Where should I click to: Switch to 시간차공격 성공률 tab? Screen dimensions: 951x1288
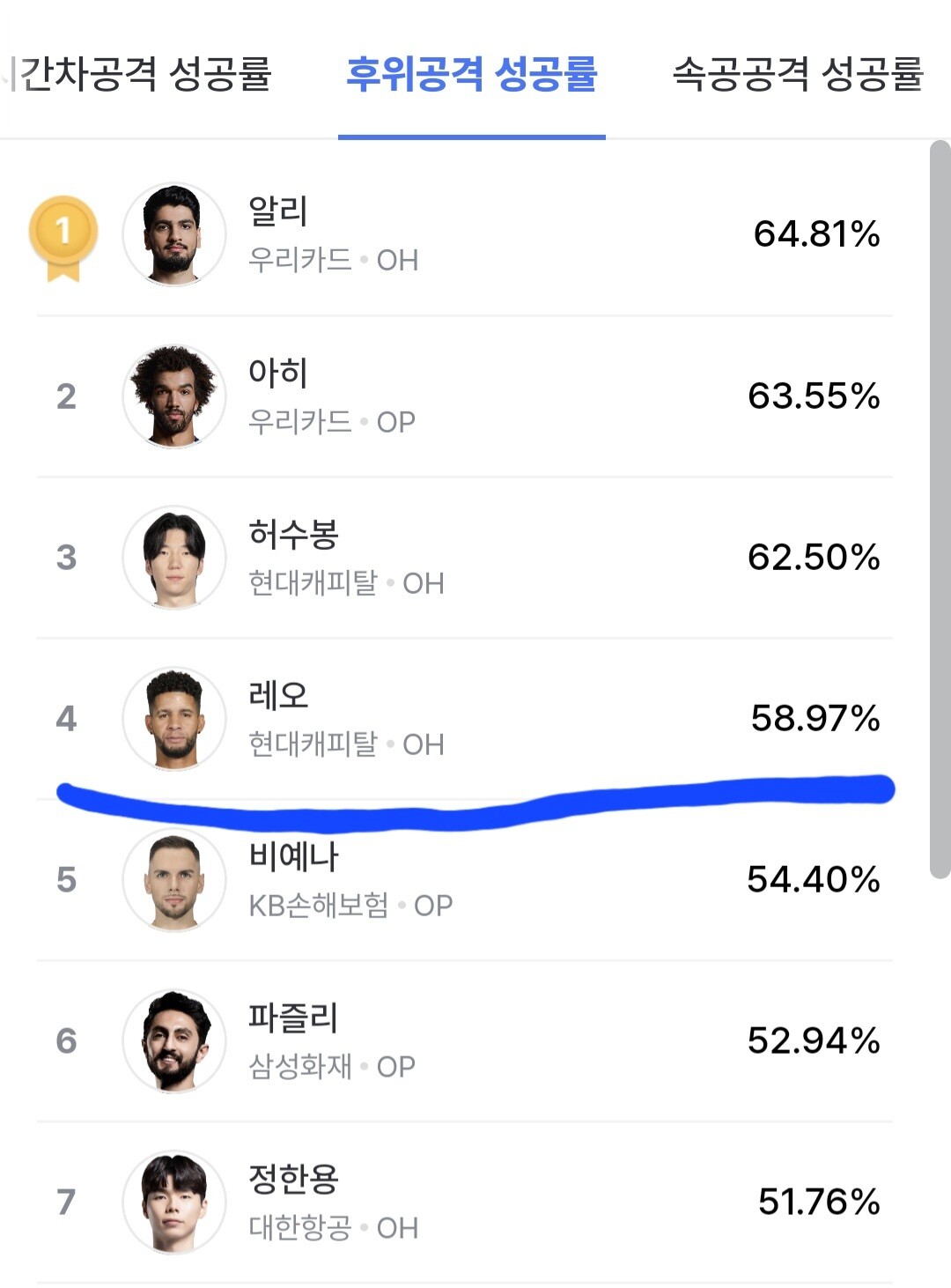(141, 74)
